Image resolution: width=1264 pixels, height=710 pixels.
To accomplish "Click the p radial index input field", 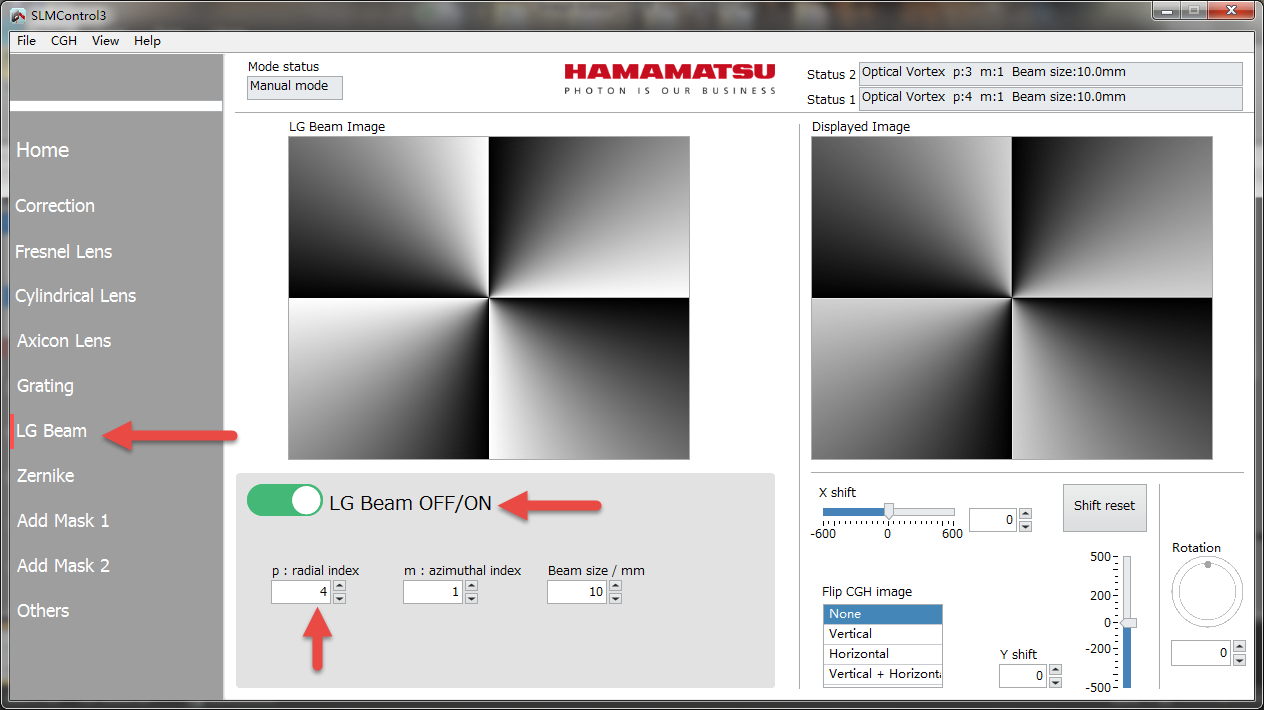I will click(x=301, y=592).
